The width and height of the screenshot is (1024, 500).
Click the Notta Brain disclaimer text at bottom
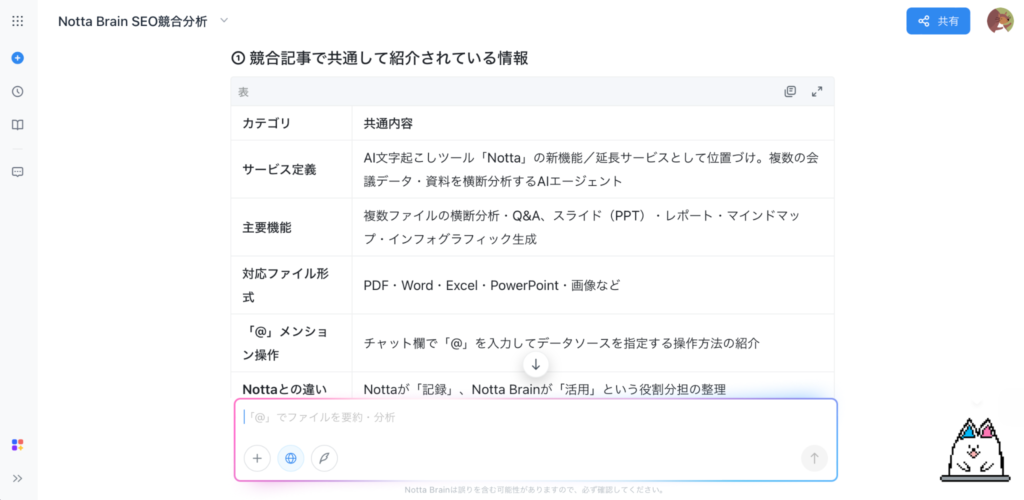tap(535, 490)
